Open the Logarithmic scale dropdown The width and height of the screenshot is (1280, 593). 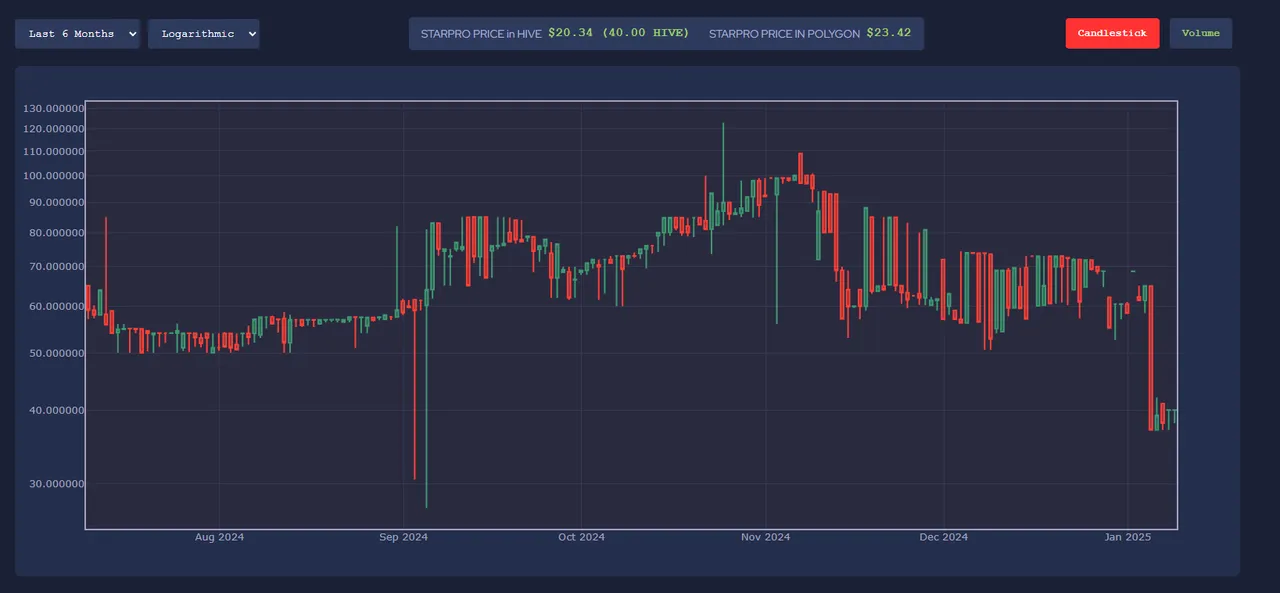click(203, 34)
